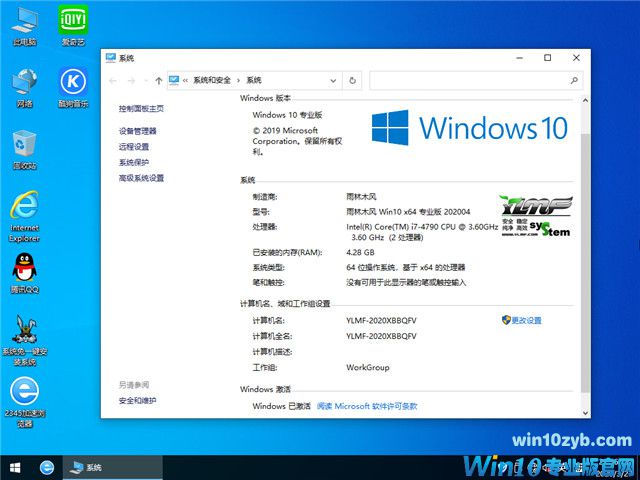The image size is (640, 480).
Task: Open 系统保护 link
Action: [x=134, y=162]
